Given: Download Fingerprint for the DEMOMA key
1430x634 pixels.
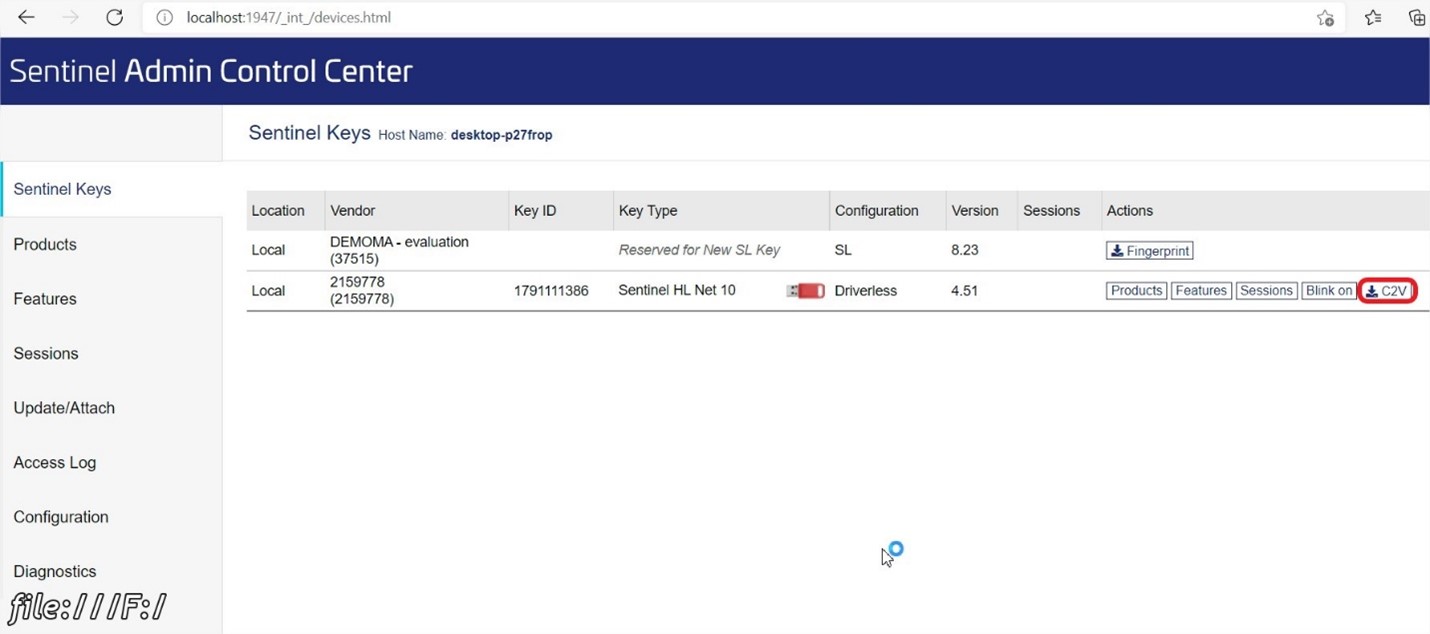Looking at the screenshot, I should click(x=1149, y=251).
